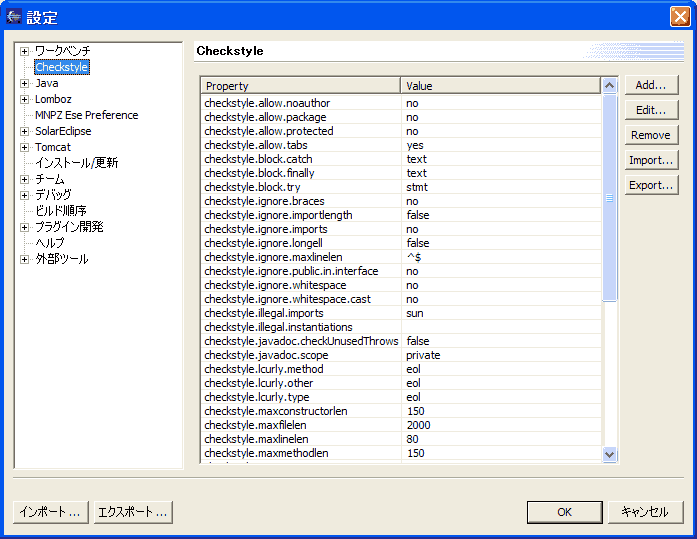The image size is (697, 539).
Task: Open the ヘルプ preferences page
Action: point(50,243)
